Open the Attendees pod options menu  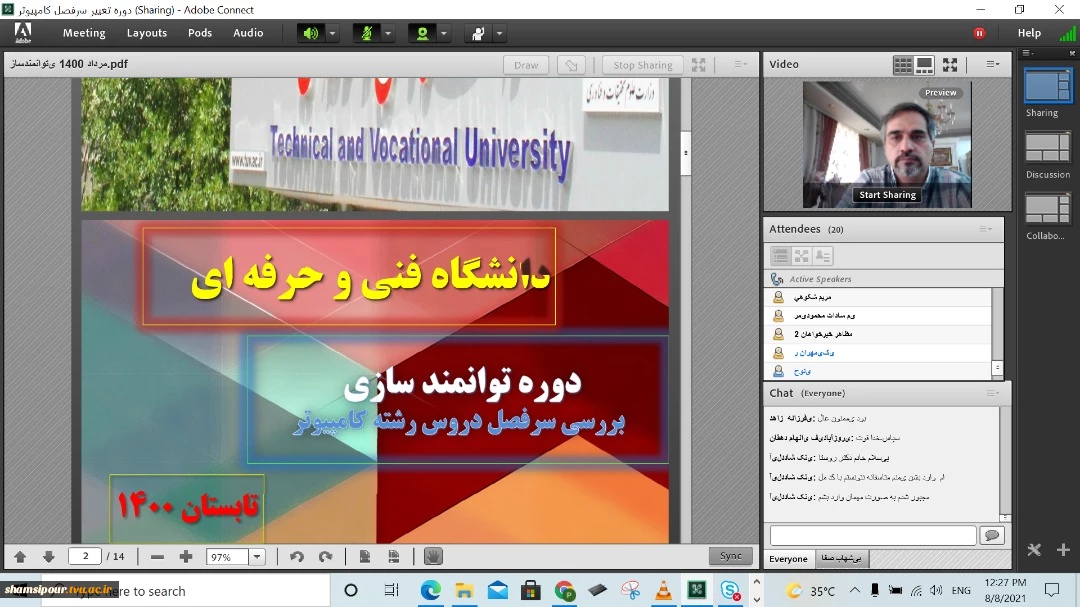tap(986, 229)
